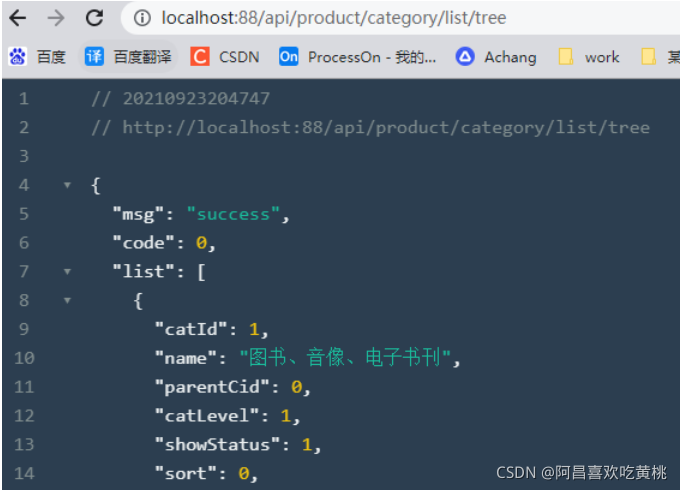Click the commented URL on line 2
683x490 pixels.
coord(386,128)
